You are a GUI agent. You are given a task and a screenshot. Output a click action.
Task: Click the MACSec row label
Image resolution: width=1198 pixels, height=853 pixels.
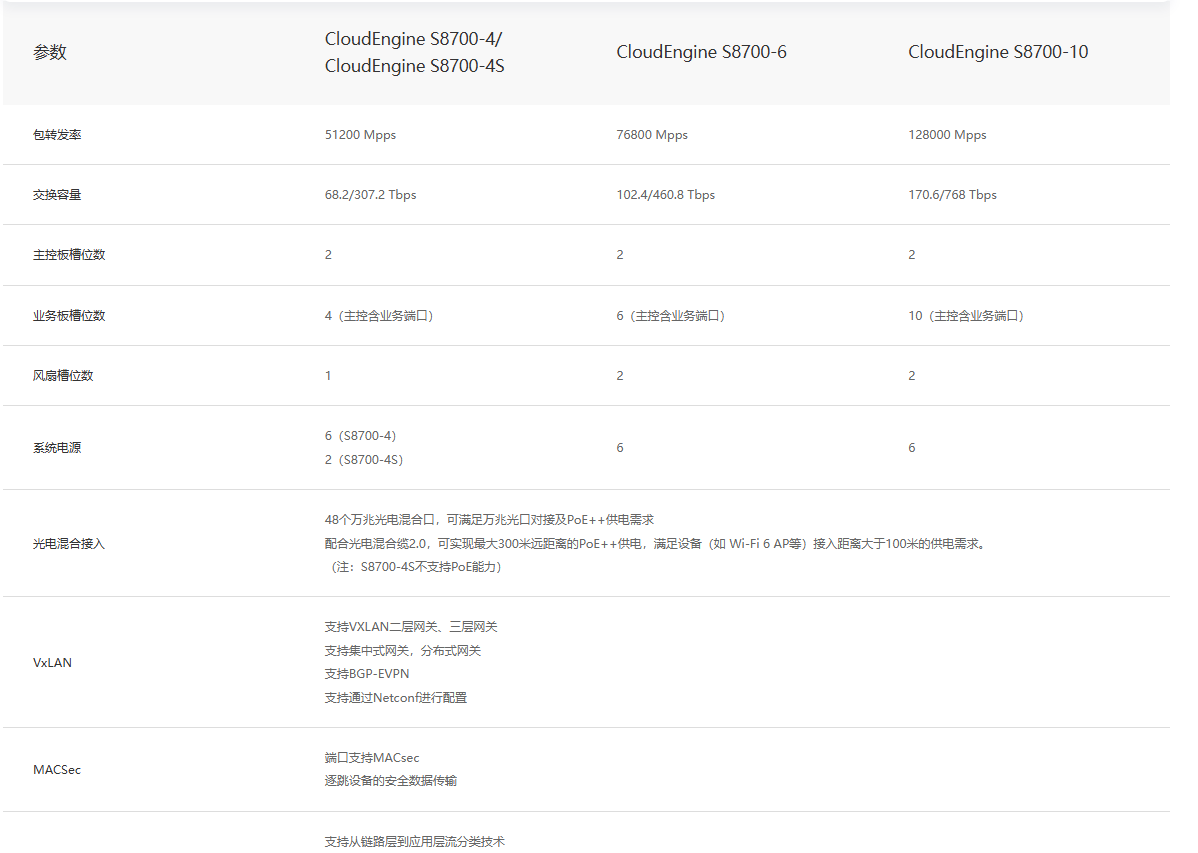(x=57, y=770)
